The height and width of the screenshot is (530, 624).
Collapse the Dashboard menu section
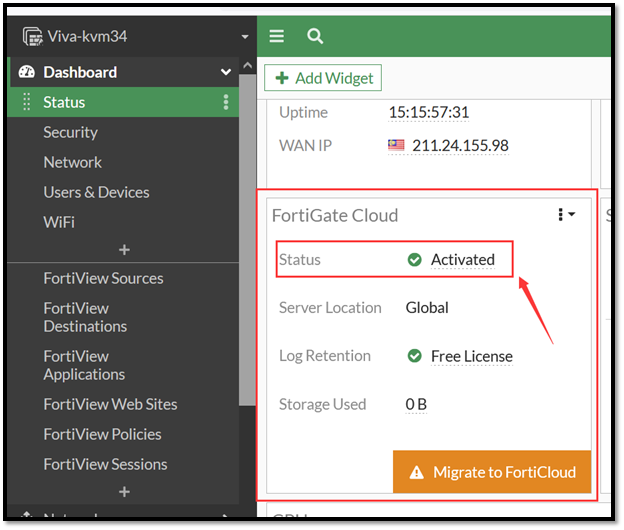pyautogui.click(x=226, y=72)
